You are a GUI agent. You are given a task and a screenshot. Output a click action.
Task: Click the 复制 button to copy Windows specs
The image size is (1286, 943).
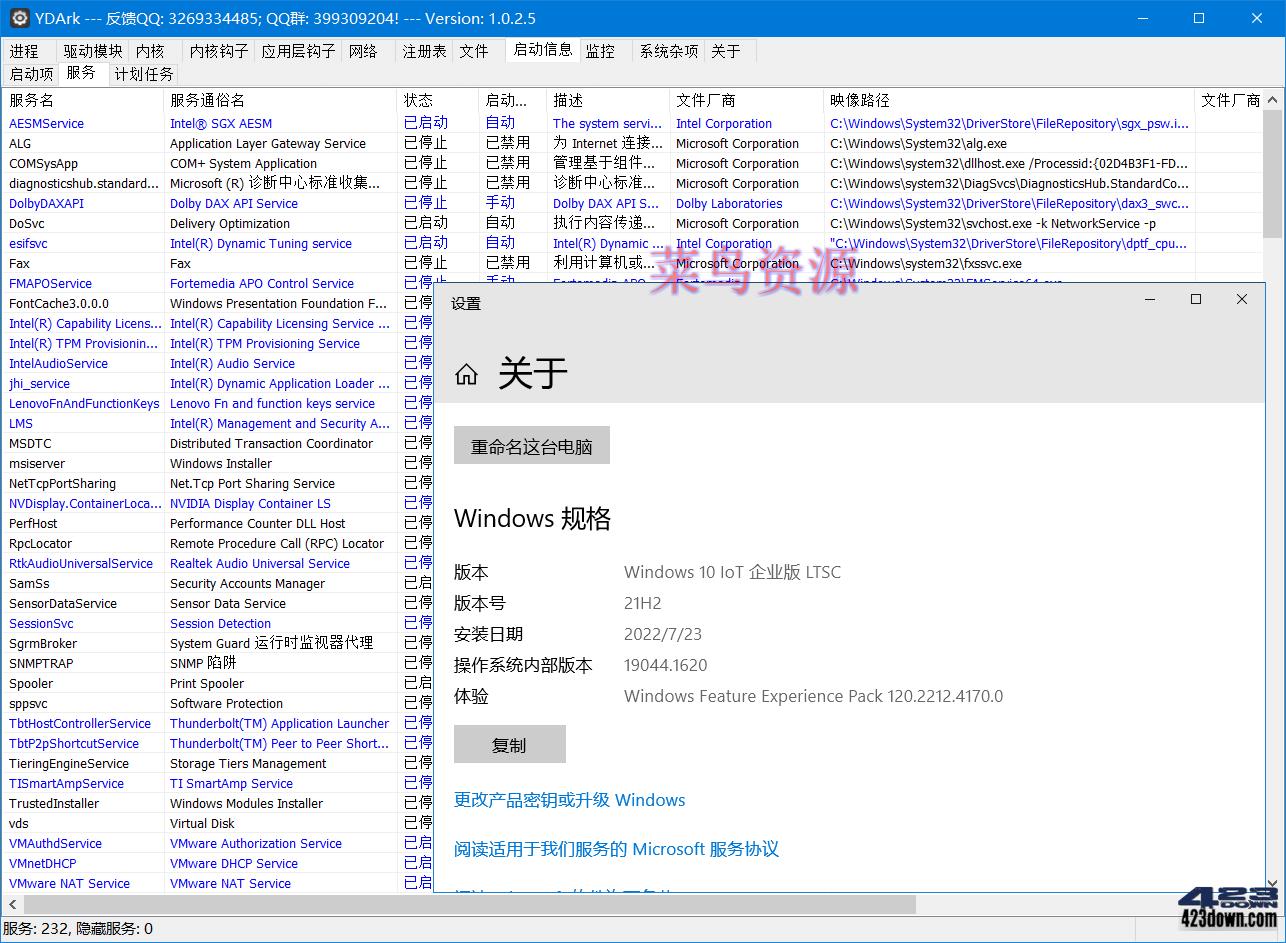tap(509, 744)
